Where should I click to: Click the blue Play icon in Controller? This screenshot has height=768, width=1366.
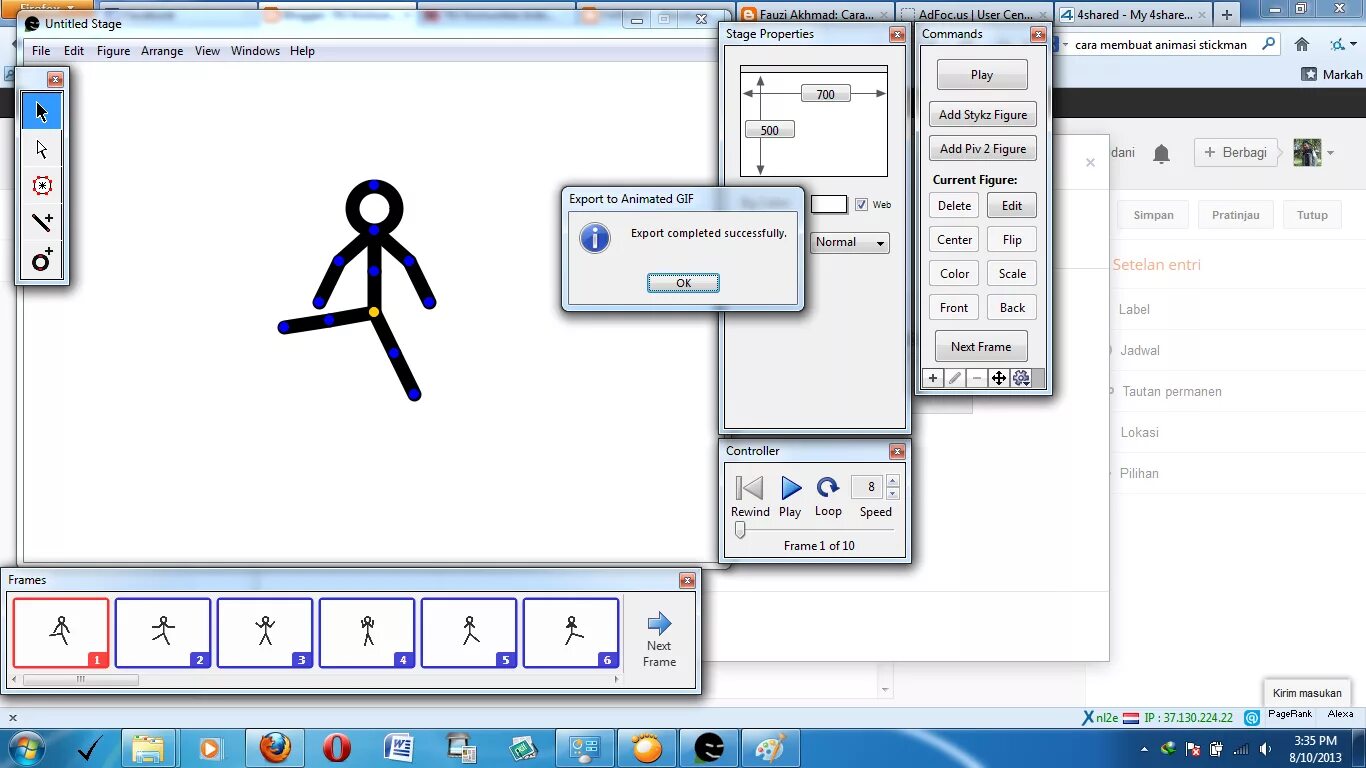[791, 488]
